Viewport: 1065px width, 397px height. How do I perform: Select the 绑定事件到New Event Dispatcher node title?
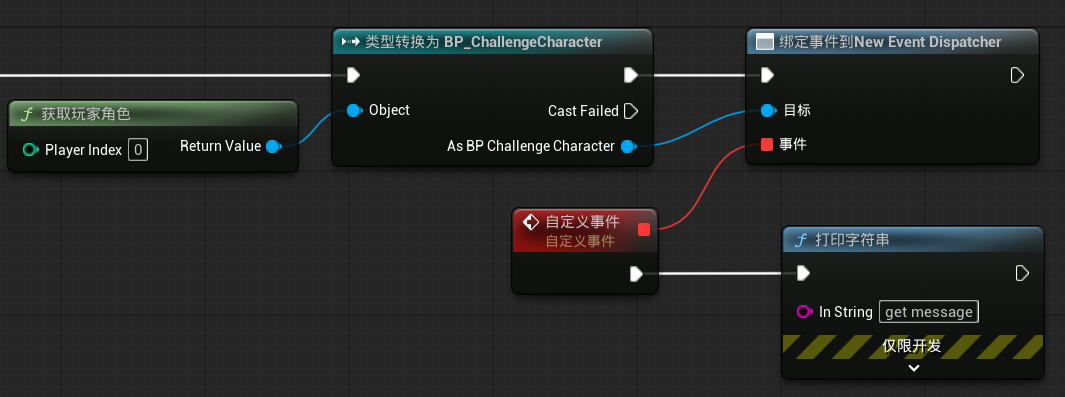(890, 42)
